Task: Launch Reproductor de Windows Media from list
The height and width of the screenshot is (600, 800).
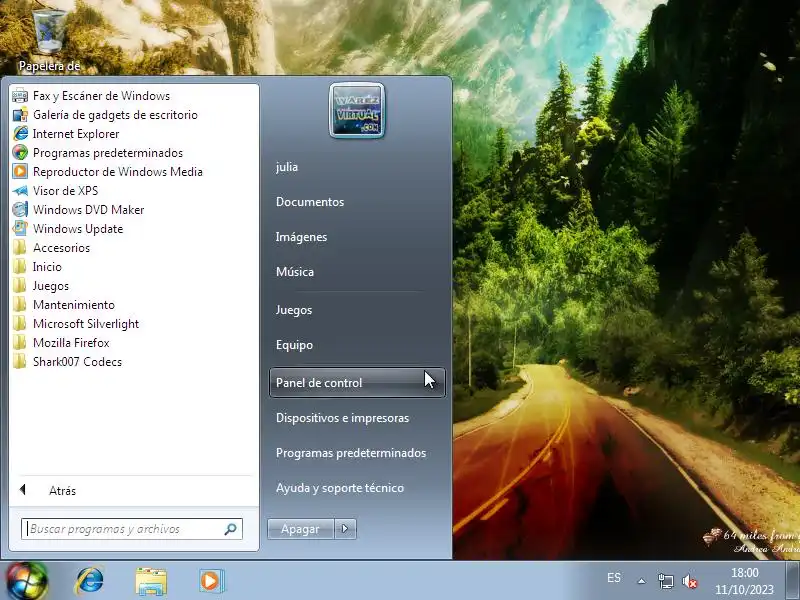Action: (x=108, y=171)
